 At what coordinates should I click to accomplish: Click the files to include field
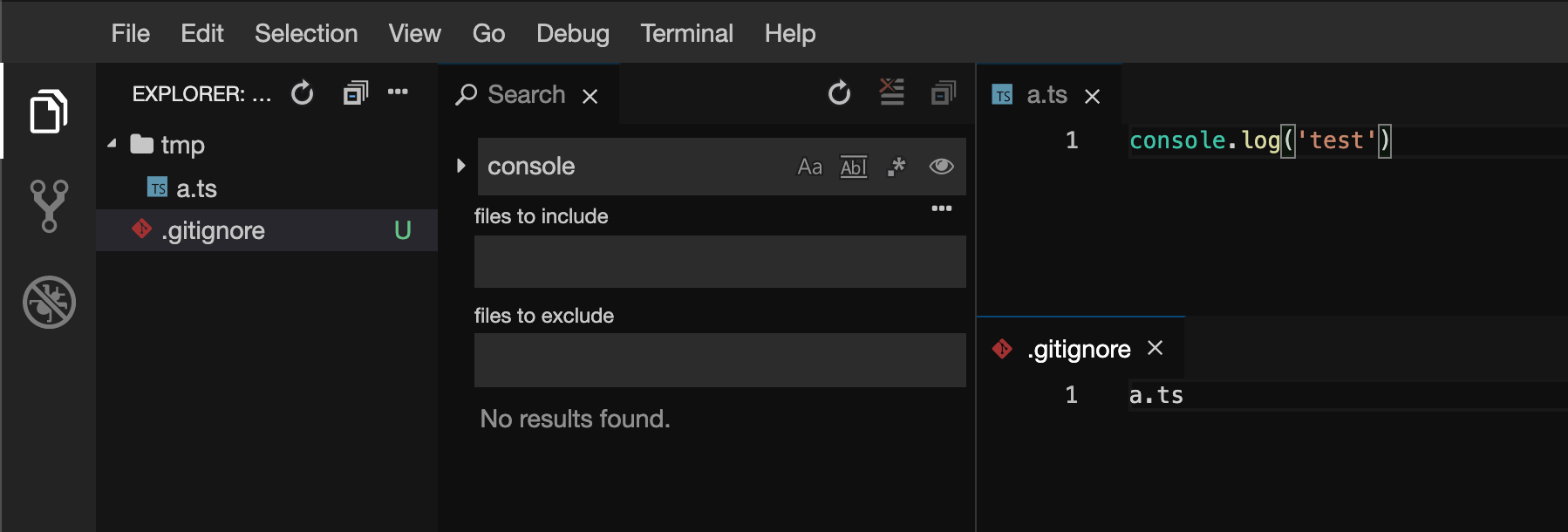click(x=719, y=262)
